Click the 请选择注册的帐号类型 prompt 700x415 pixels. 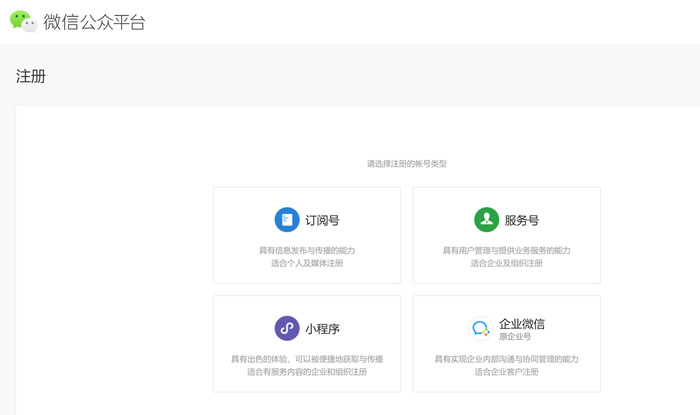point(406,163)
